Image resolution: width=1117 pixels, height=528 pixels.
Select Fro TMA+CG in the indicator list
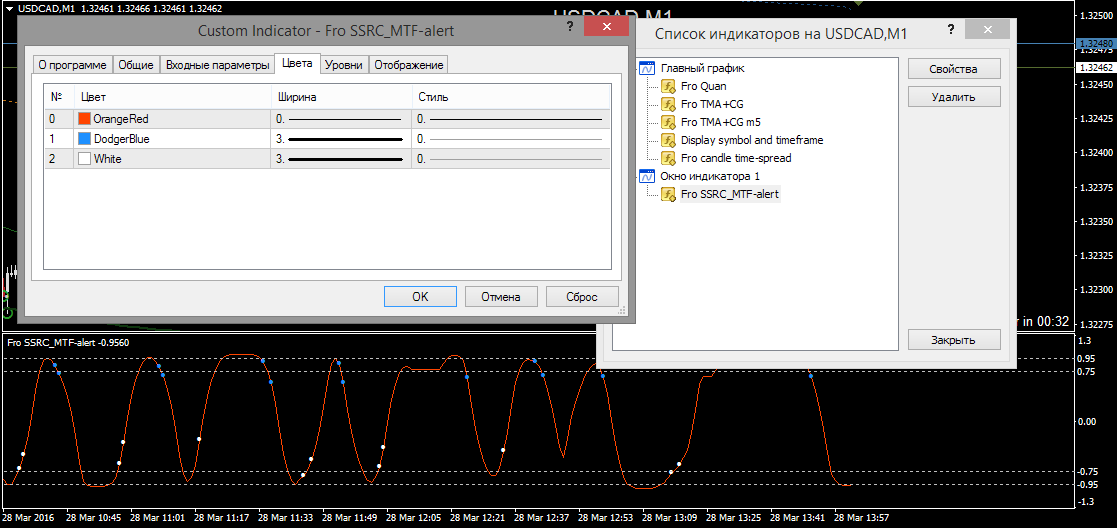coord(712,104)
